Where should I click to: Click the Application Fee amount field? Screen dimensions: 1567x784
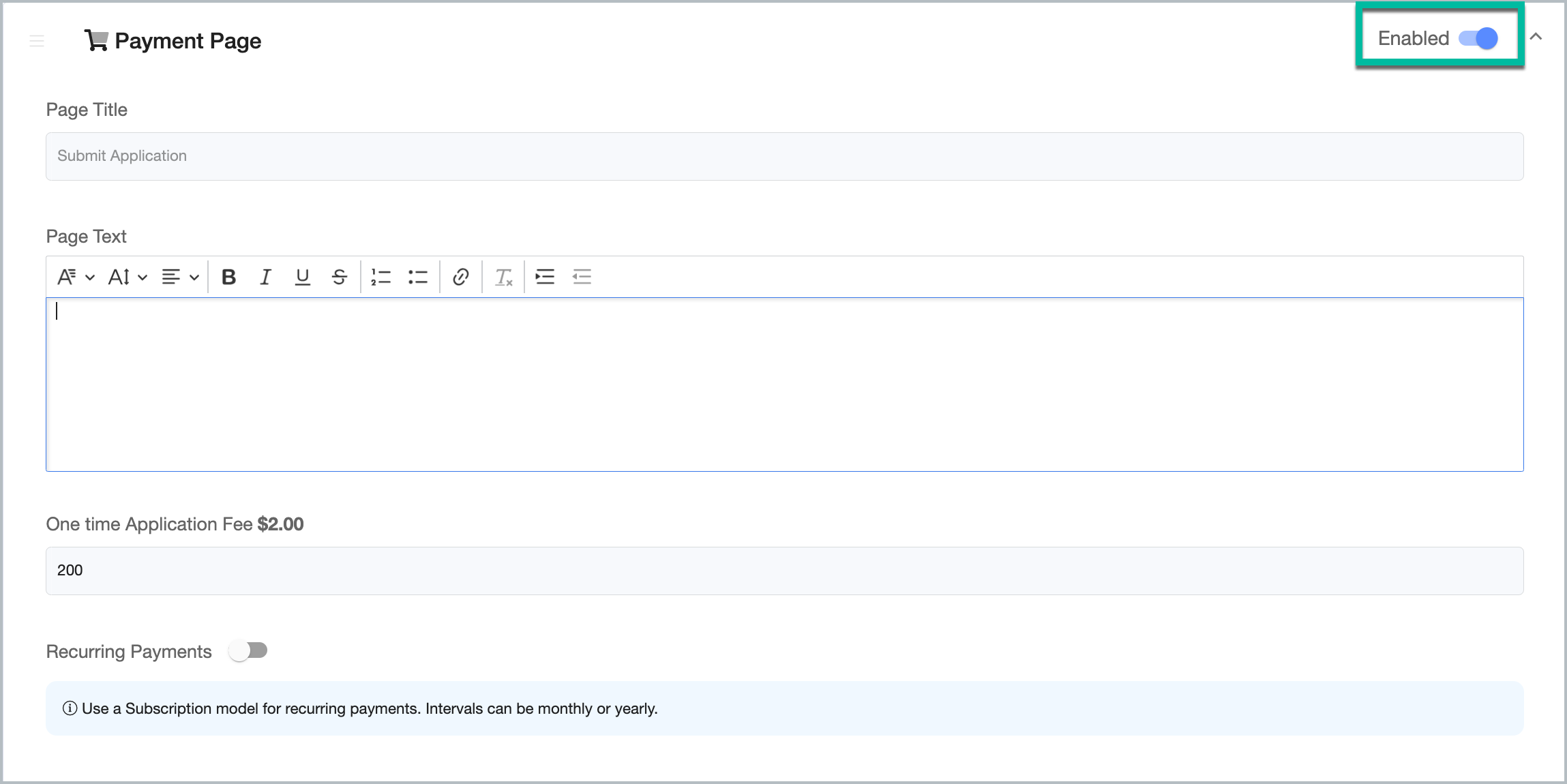tap(784, 571)
